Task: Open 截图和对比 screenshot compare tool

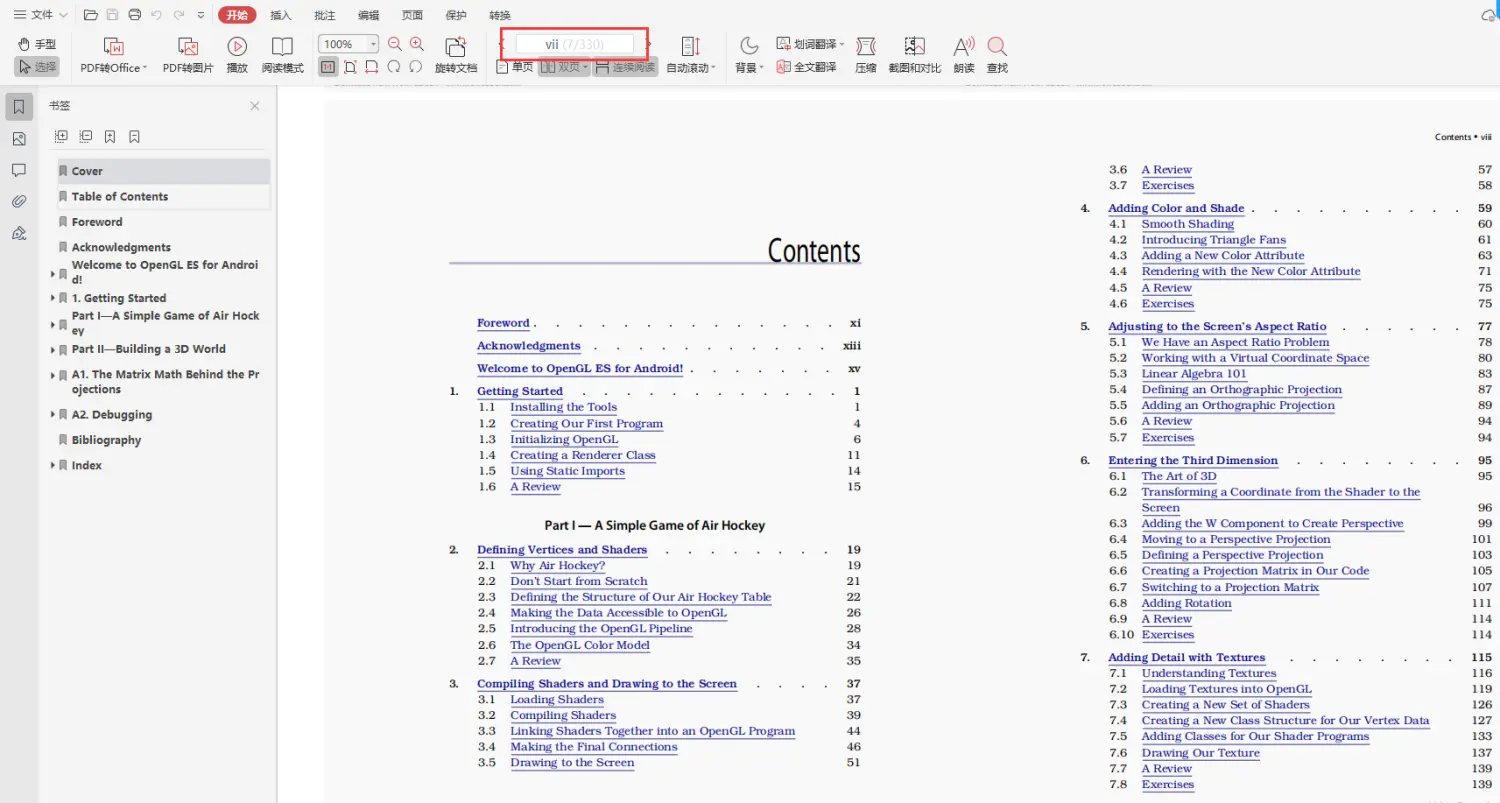Action: (x=915, y=55)
